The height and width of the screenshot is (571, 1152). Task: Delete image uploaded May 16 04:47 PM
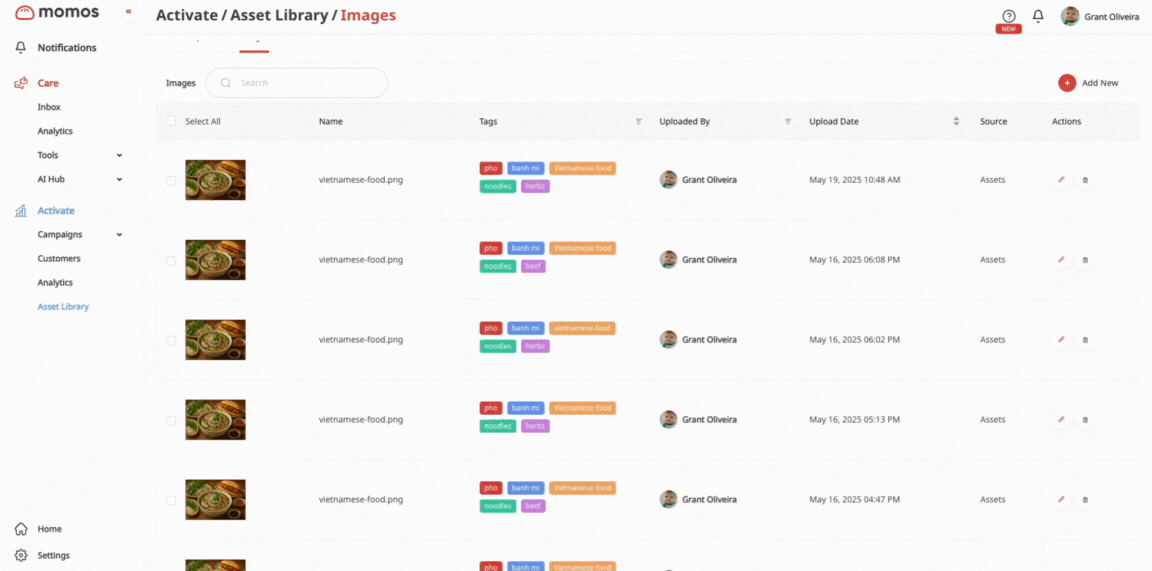pos(1085,500)
